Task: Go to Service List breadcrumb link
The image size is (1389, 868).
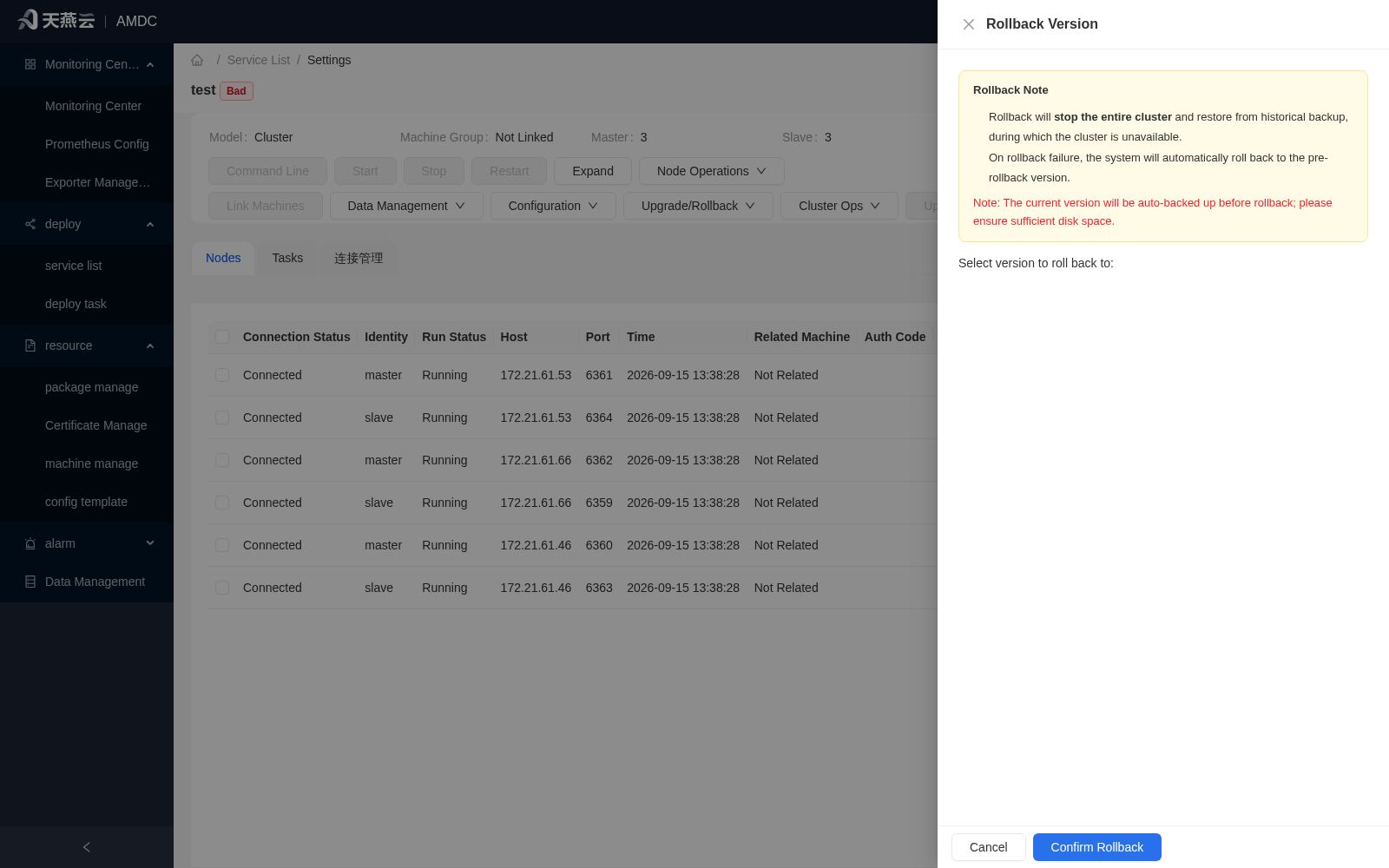Action: tap(259, 60)
